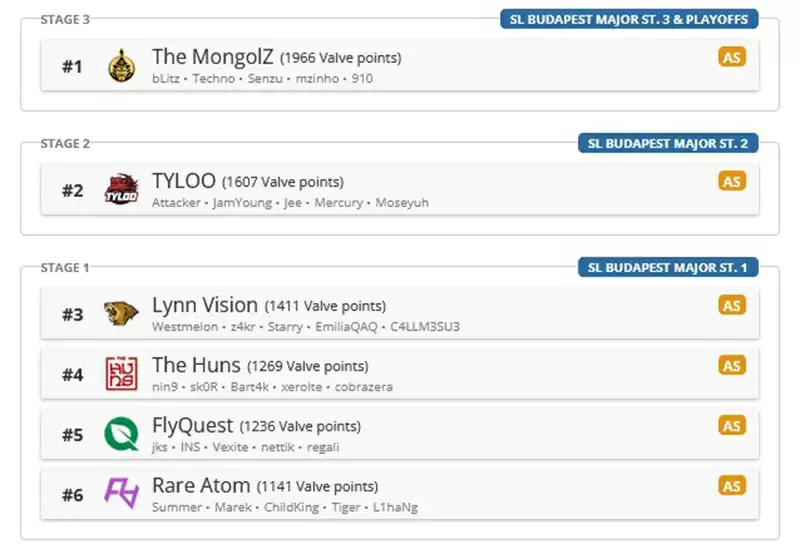
Task: Click the AS badge on Rare Atom row
Action: coord(732,485)
